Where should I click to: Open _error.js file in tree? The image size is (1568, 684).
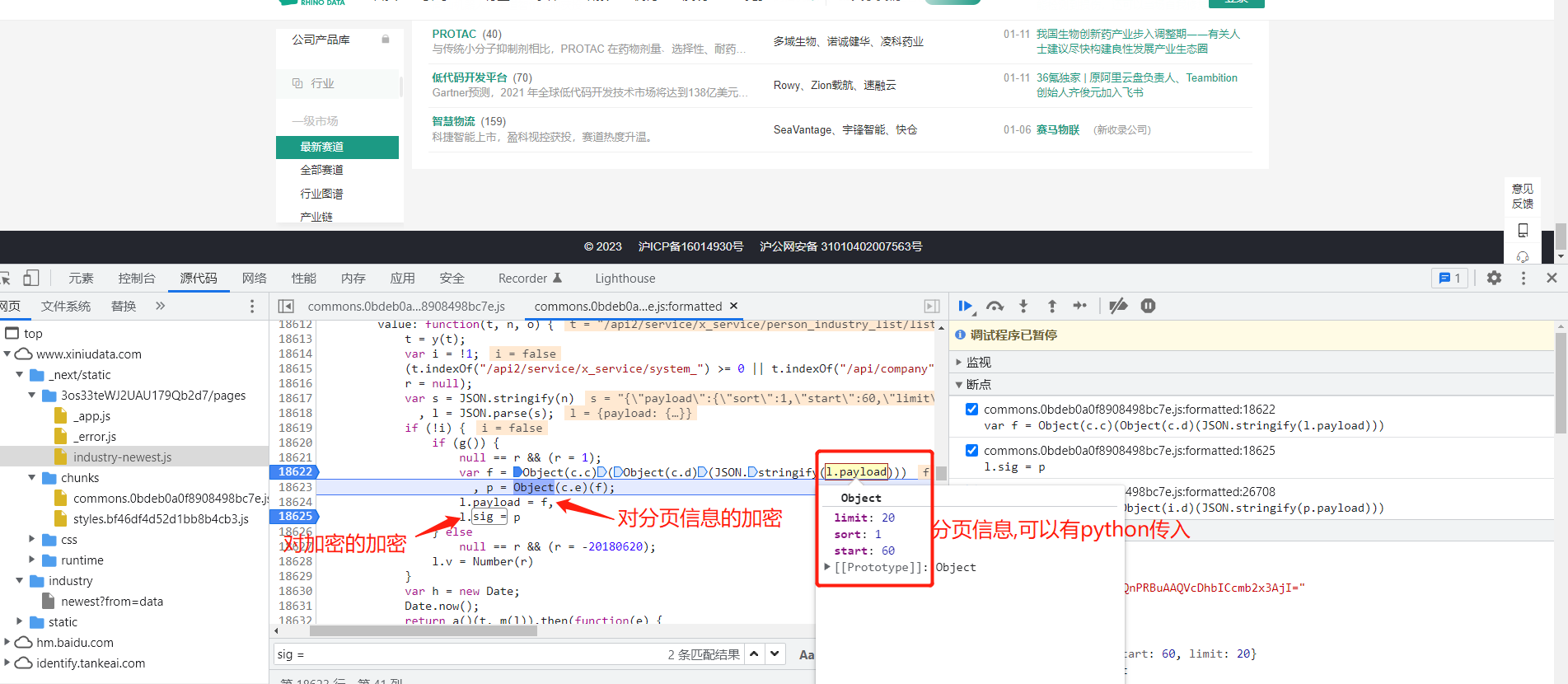(x=95, y=437)
